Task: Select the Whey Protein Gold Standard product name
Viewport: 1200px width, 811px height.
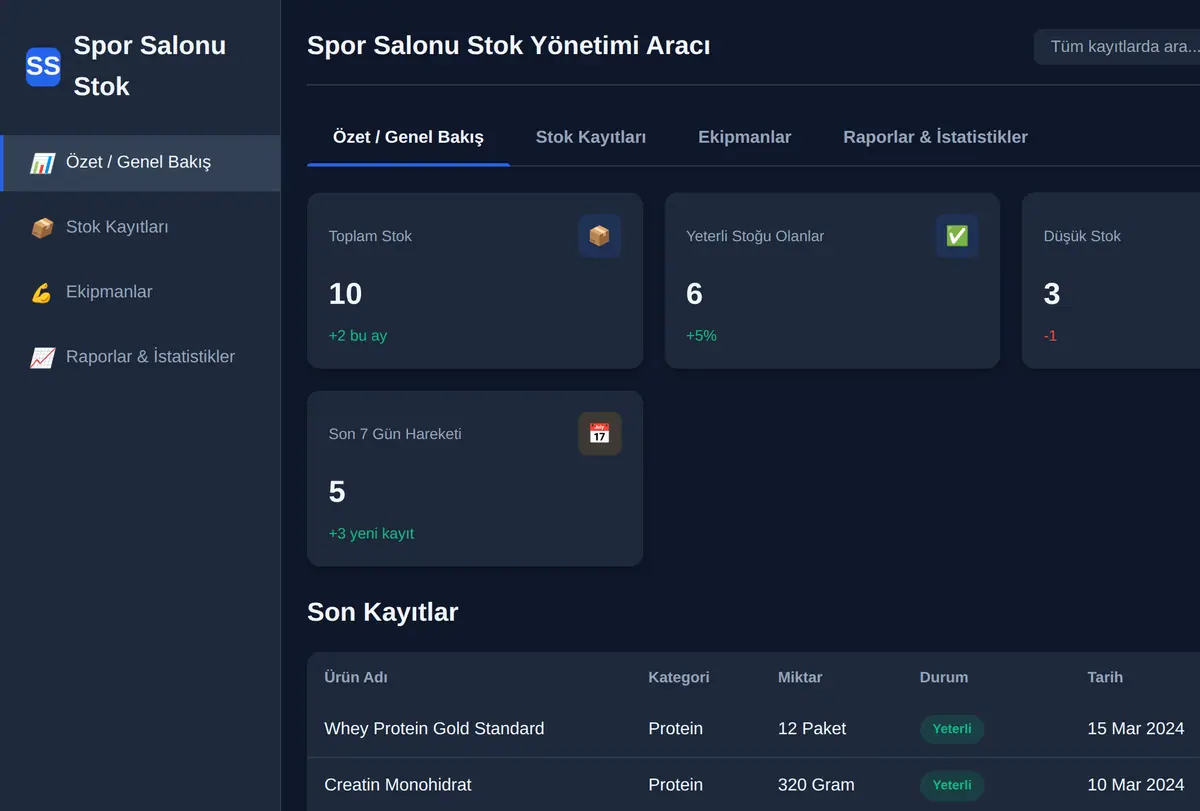Action: 434,729
